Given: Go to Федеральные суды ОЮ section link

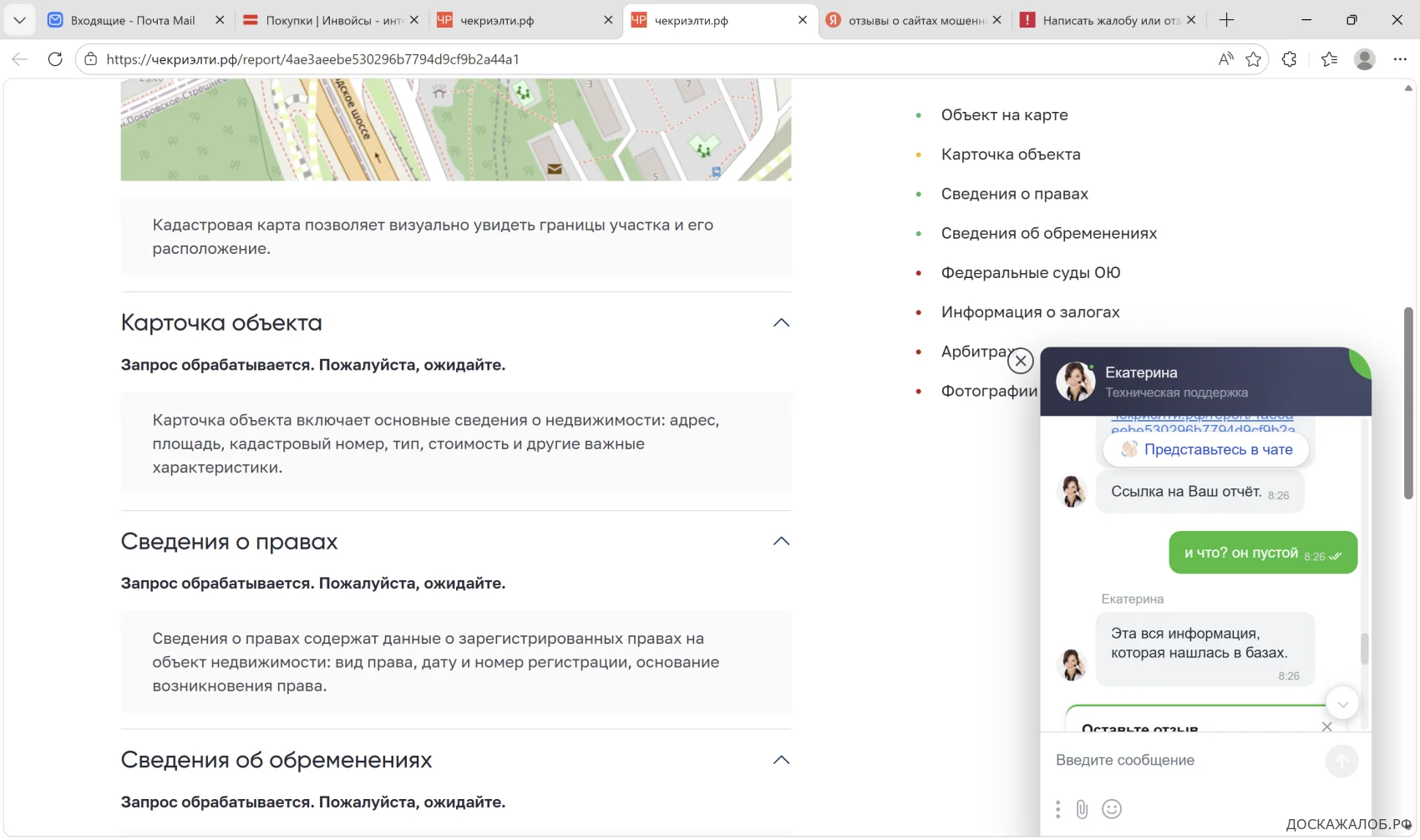Looking at the screenshot, I should tap(1030, 273).
